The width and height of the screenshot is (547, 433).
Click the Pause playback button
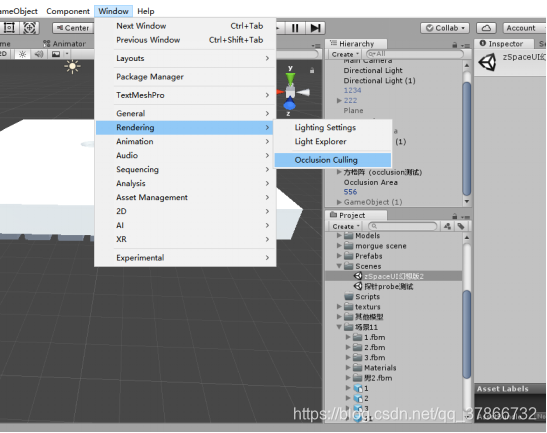295,28
